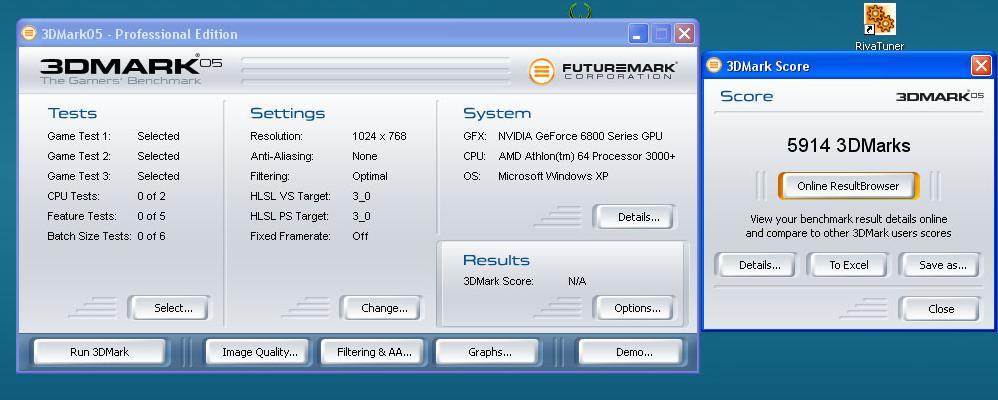This screenshot has height=400, width=998.
Task: Click the Futuremark Corporation logo
Action: (603, 71)
